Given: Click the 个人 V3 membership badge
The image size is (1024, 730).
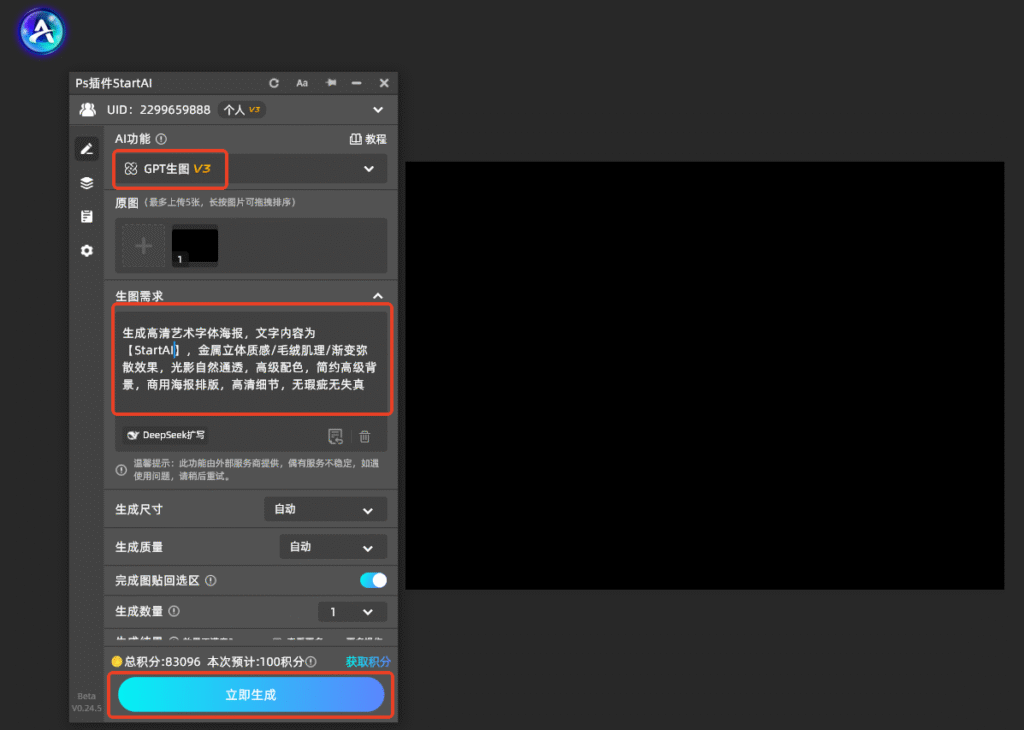Looking at the screenshot, I should point(242,110).
